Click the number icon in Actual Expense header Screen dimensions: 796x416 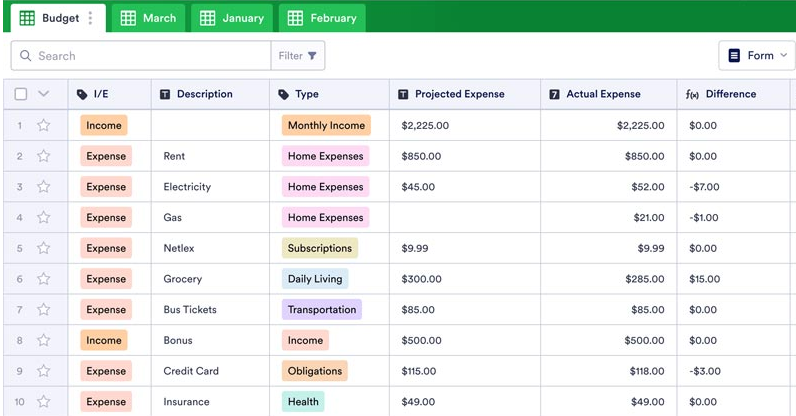554,95
